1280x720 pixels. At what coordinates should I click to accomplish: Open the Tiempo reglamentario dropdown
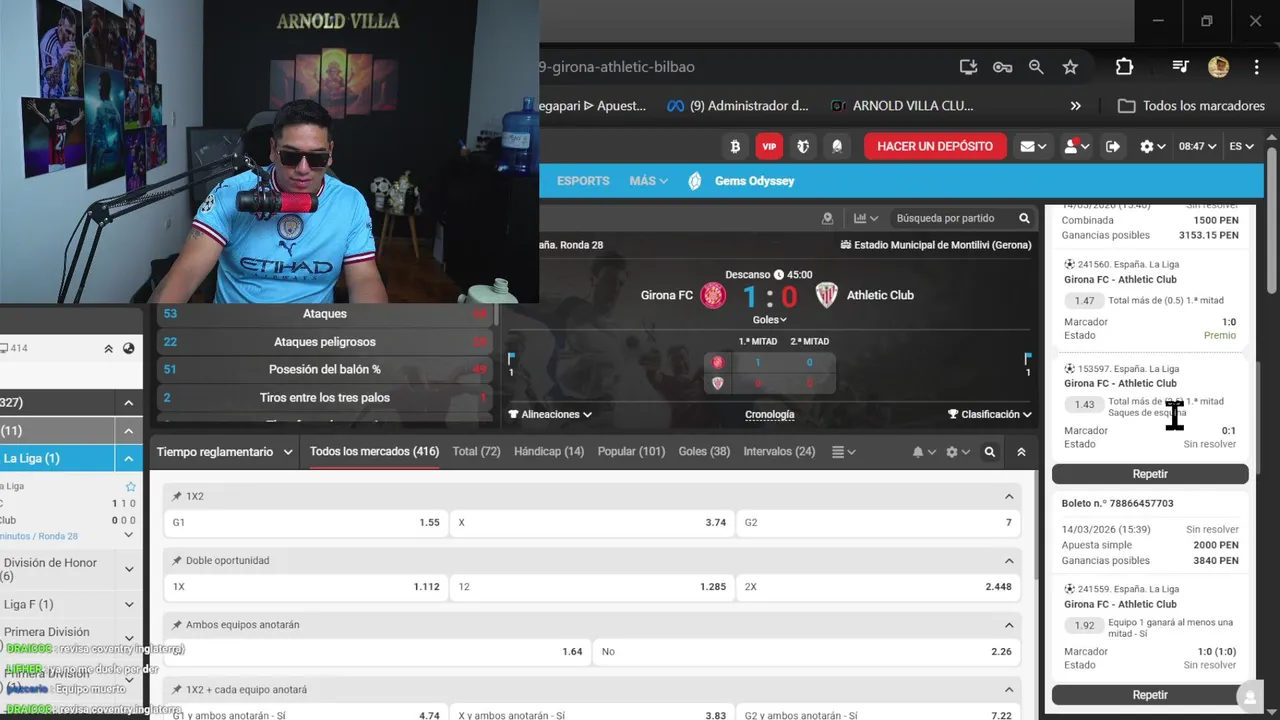point(224,452)
